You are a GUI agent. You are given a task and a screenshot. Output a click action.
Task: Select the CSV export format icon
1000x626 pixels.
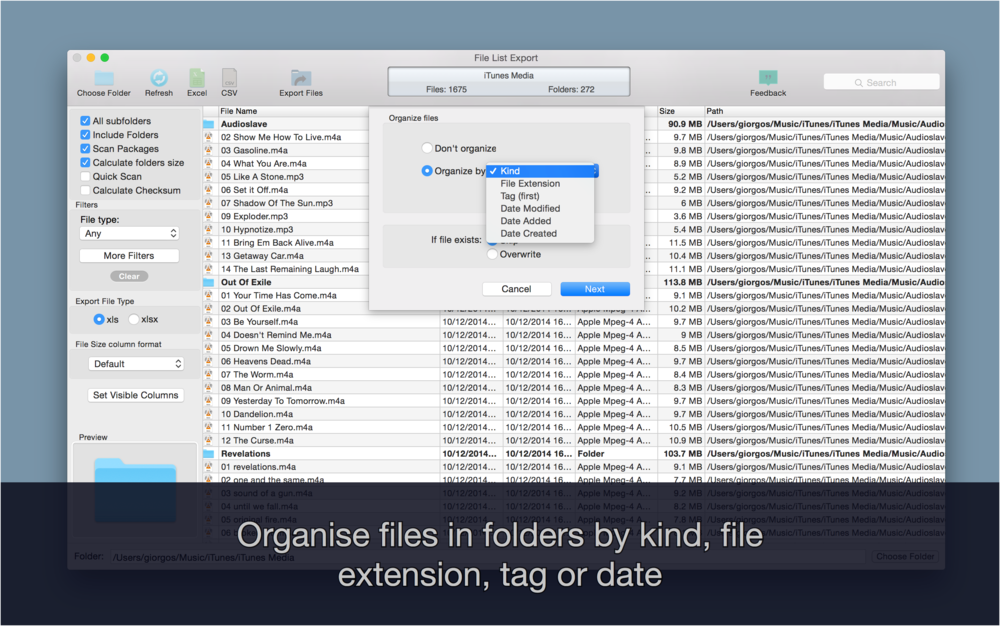(229, 78)
